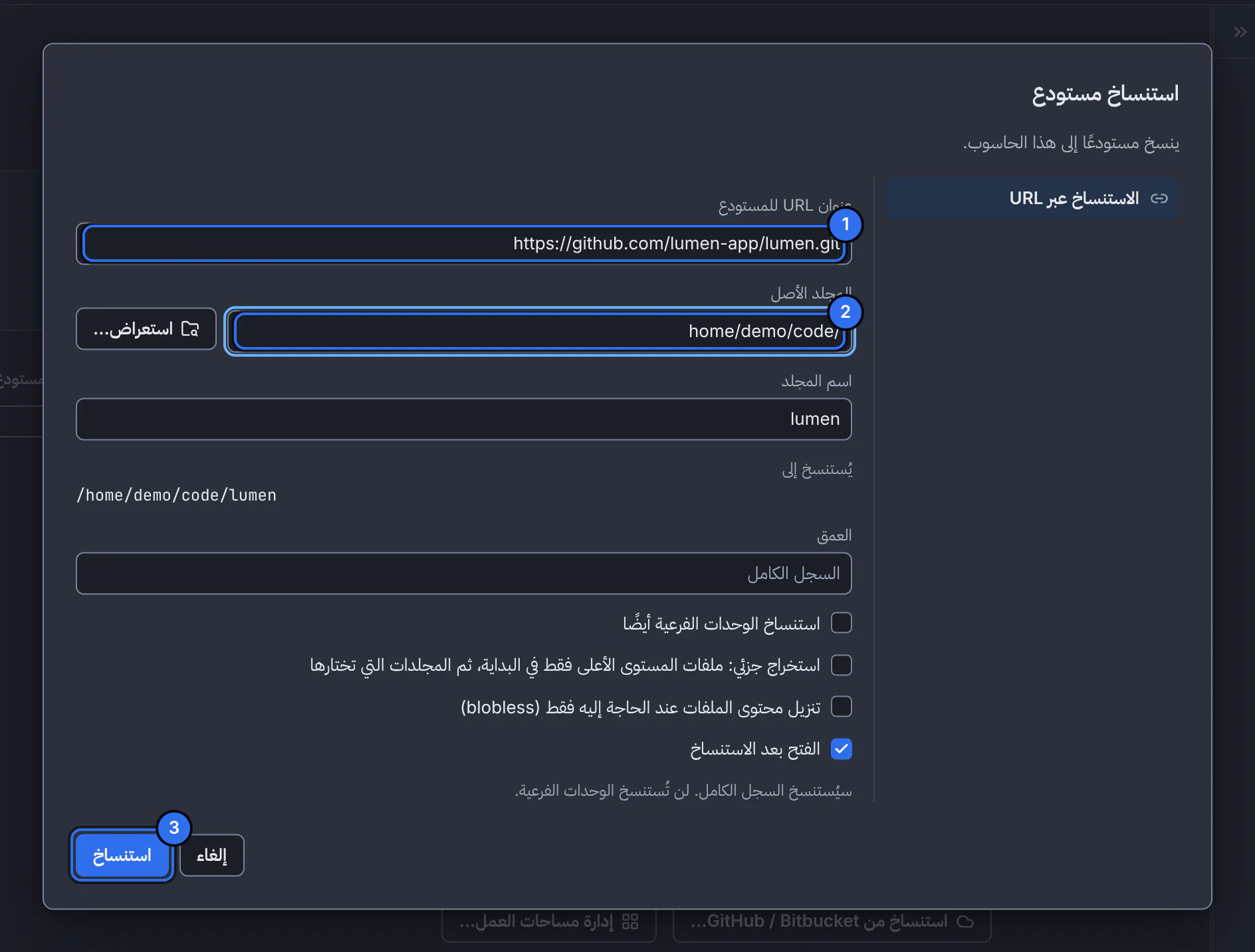Click the repository URL input field
This screenshot has width=1255, height=952.
click(464, 244)
